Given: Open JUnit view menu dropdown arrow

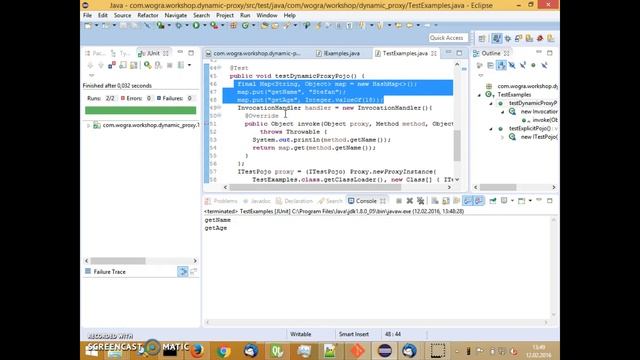Looking at the screenshot, I should pyautogui.click(x=91, y=75).
